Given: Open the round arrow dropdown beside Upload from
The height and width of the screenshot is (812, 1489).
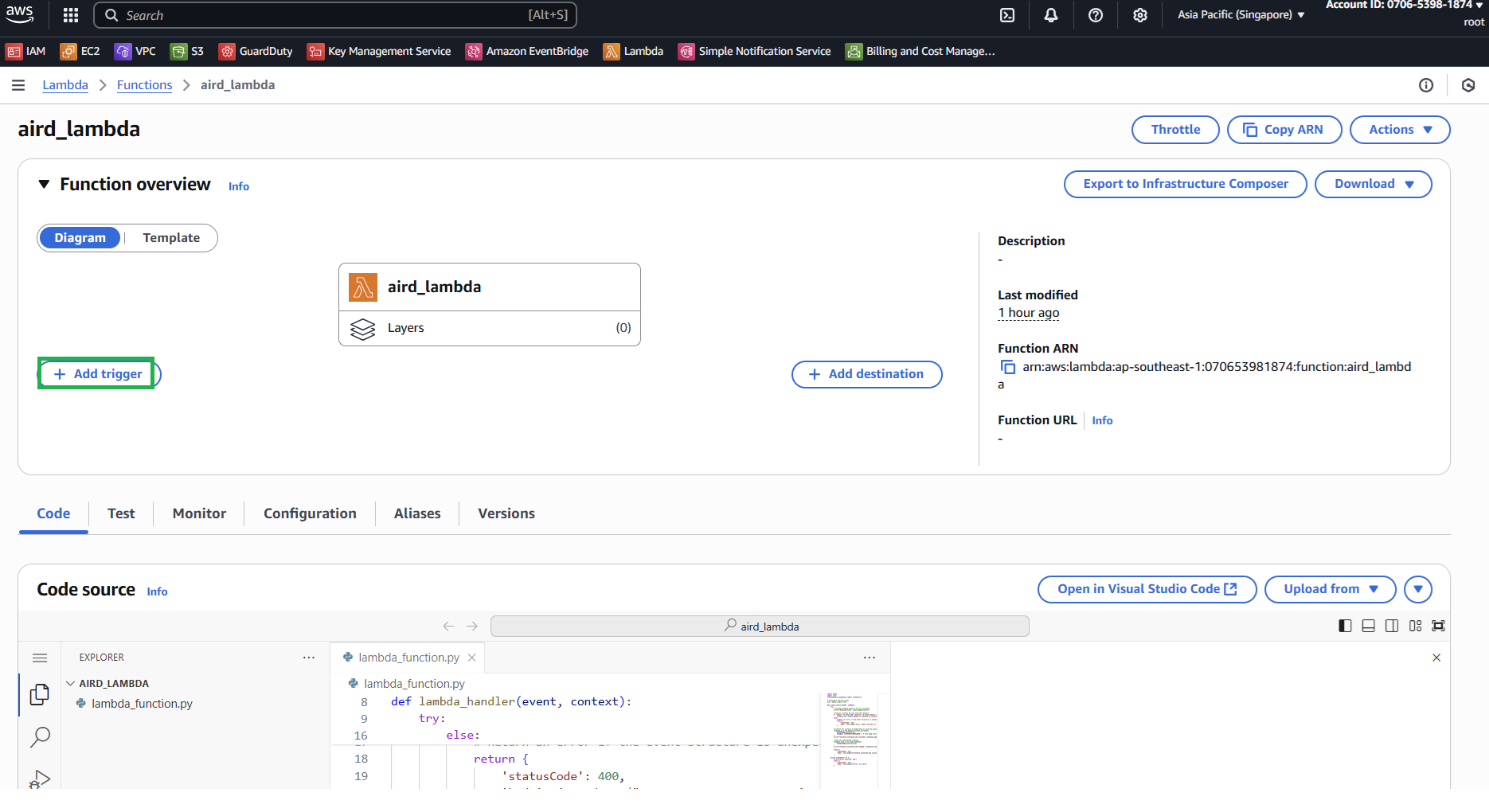Looking at the screenshot, I should [1418, 589].
